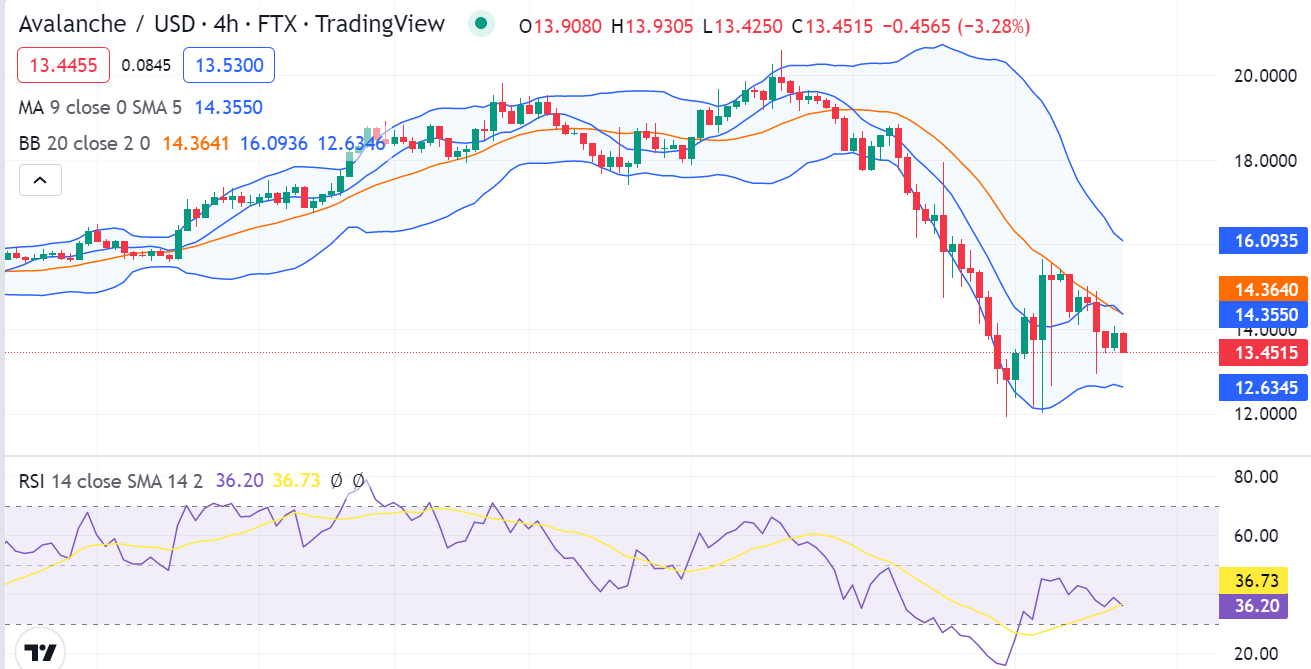Click the green market status dot
1311x669 pixels.
(482, 24)
